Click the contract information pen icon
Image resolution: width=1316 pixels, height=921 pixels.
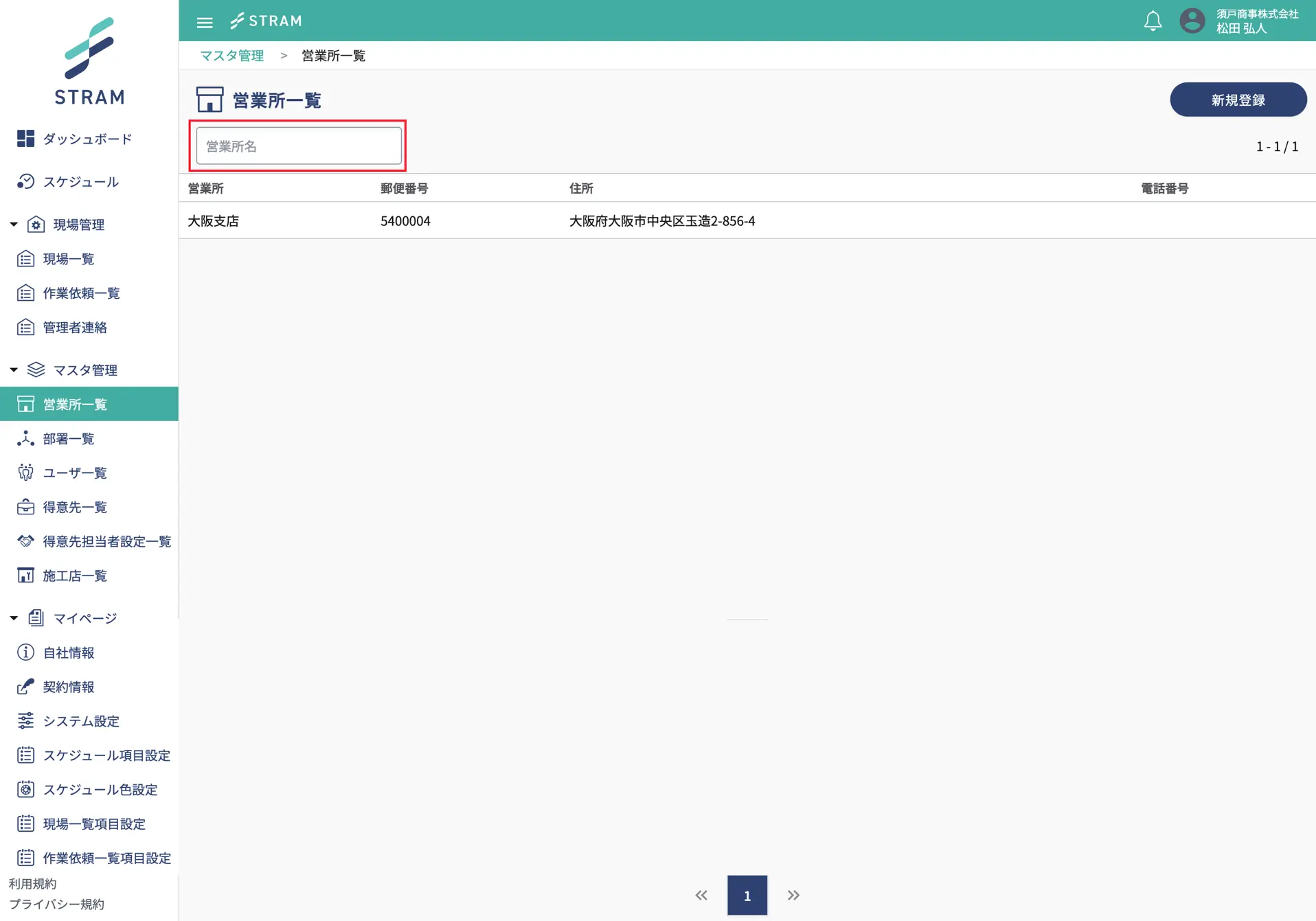[x=25, y=686]
